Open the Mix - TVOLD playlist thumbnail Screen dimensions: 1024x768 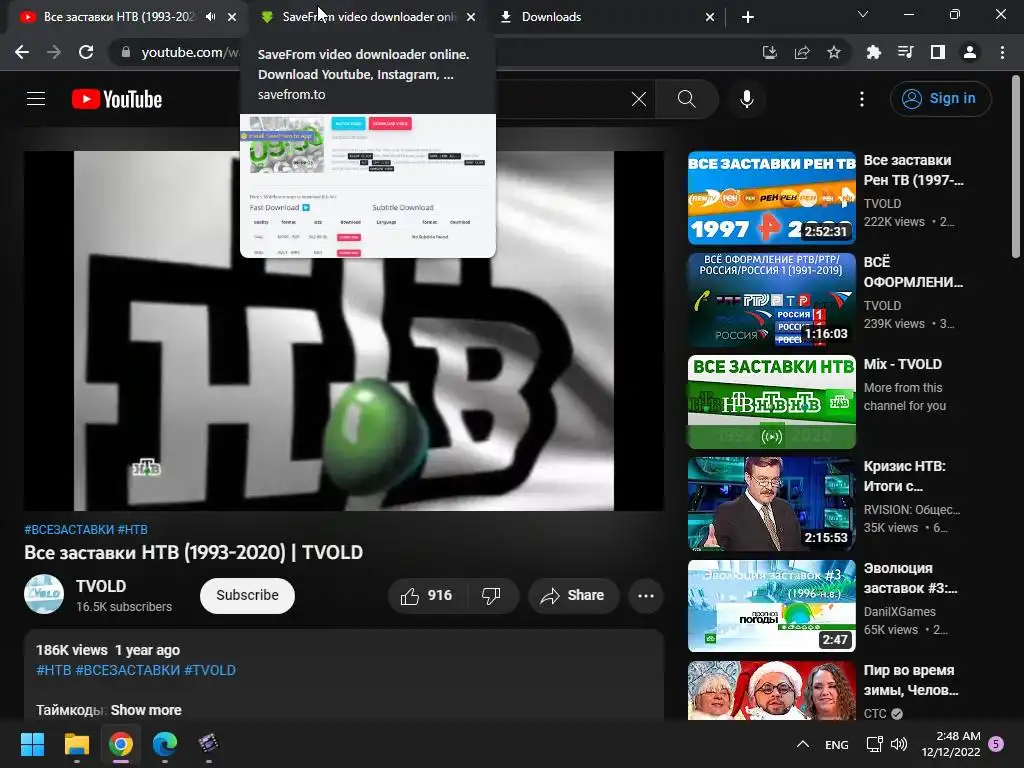point(771,402)
